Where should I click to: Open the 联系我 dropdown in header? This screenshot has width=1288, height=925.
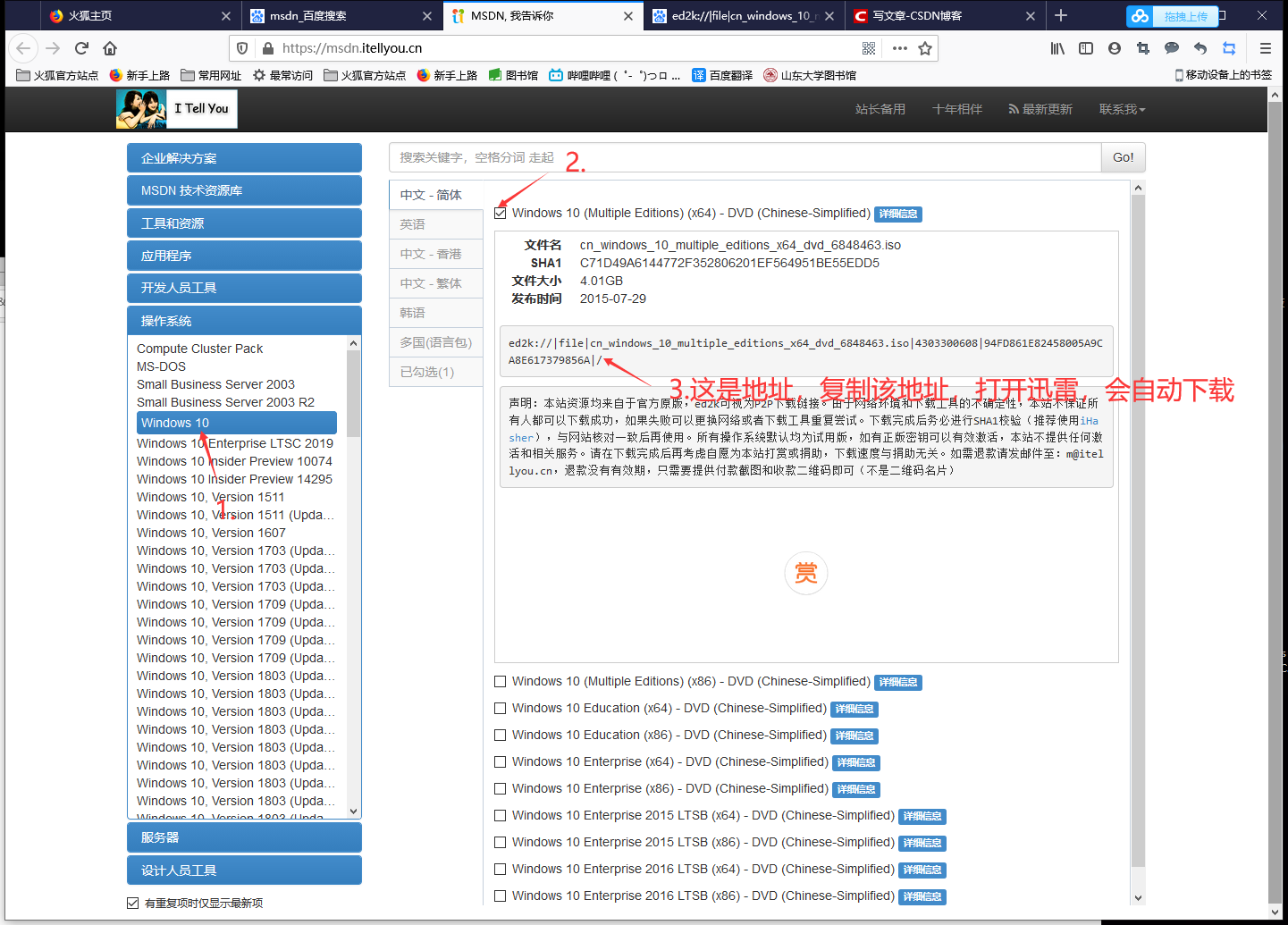(1122, 109)
